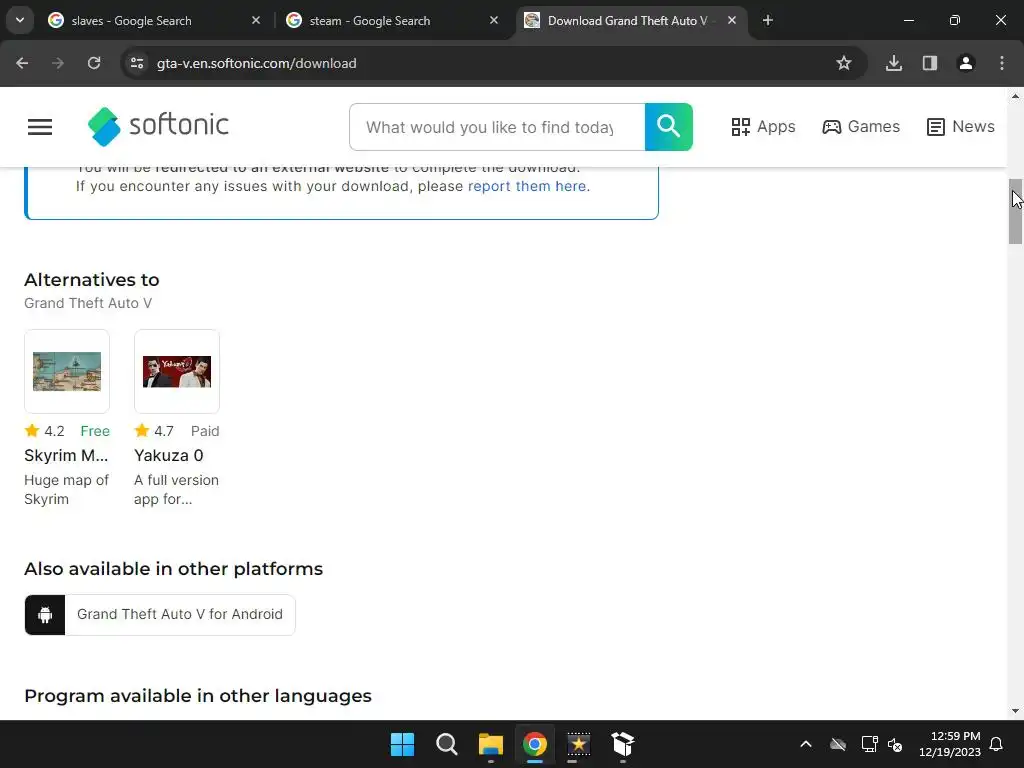Click the Yakuza 0 title link

(x=168, y=455)
